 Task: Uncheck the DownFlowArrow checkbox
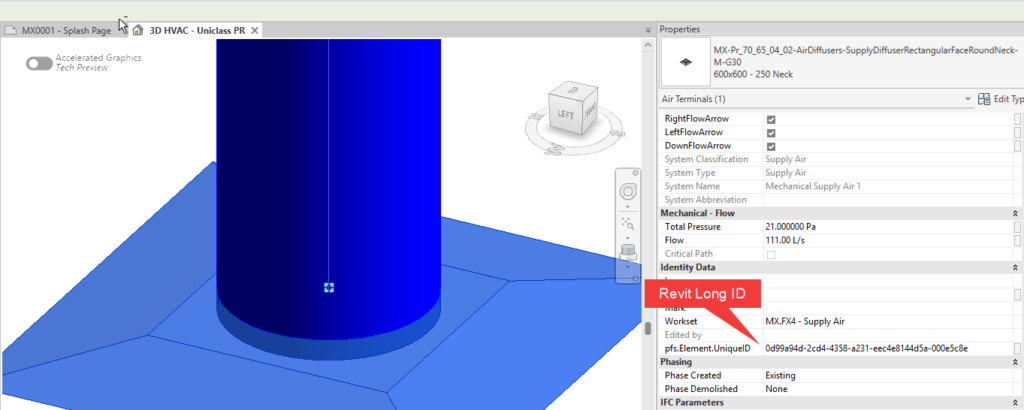pyautogui.click(x=771, y=146)
